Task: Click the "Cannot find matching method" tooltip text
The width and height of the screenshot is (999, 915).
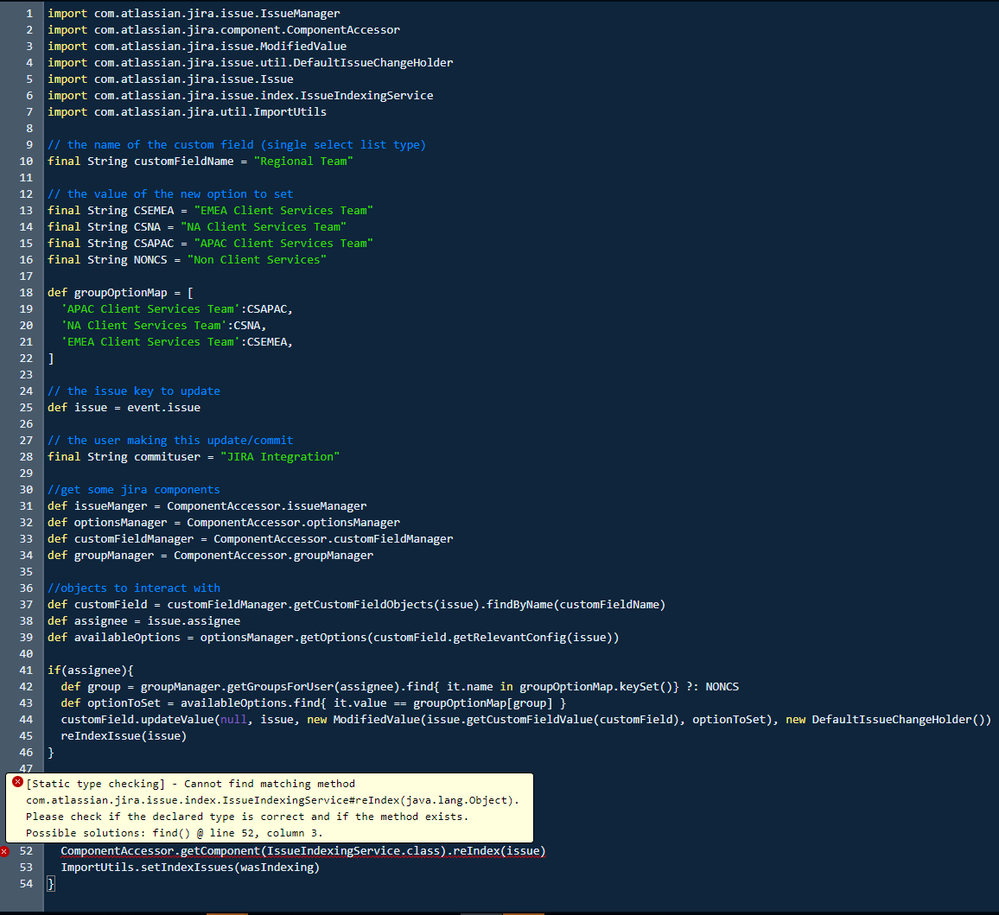Action: coord(270,784)
